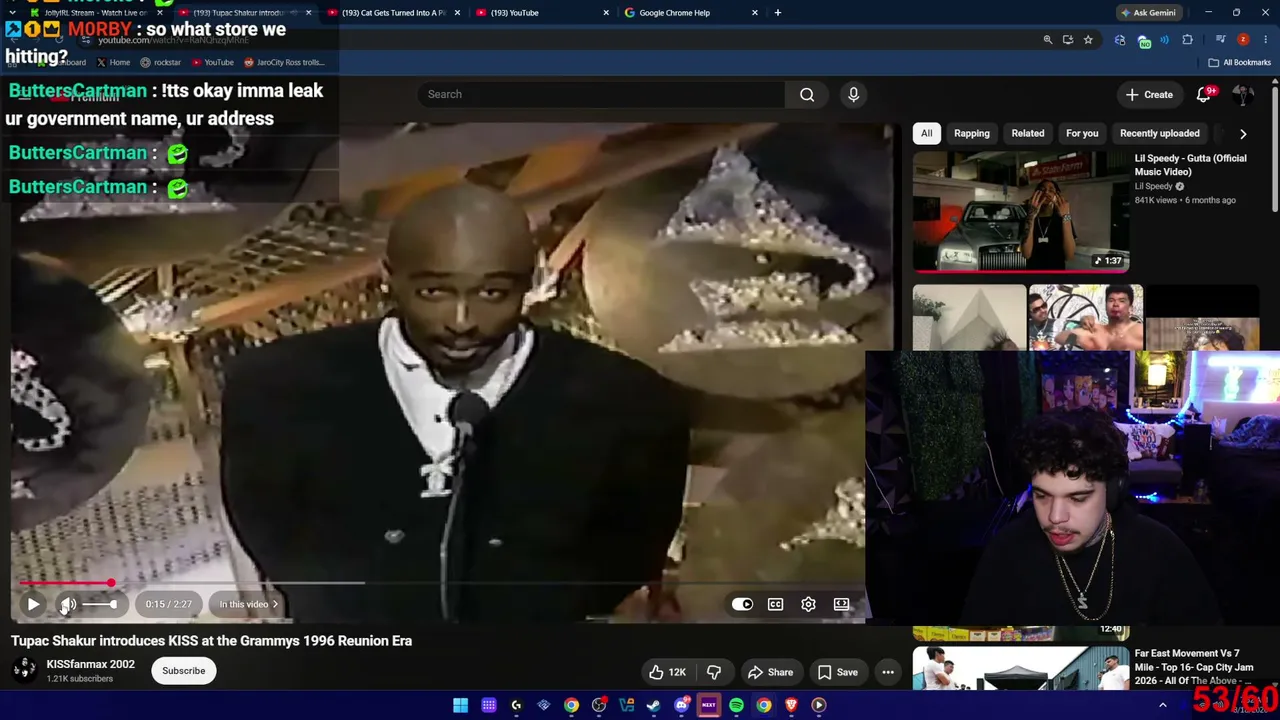Select the Related filter chip

pyautogui.click(x=1027, y=133)
